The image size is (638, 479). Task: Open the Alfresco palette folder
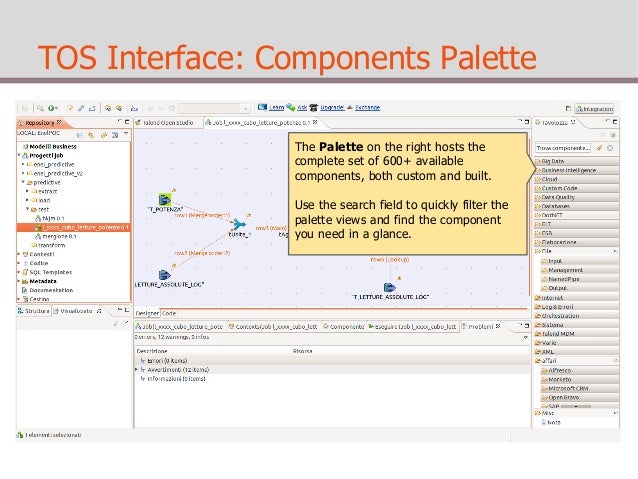coord(579,370)
